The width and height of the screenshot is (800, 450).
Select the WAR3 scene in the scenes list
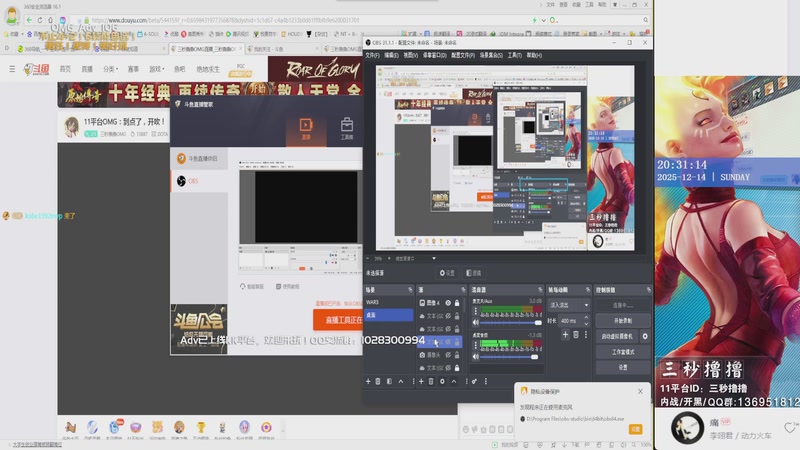coord(388,302)
